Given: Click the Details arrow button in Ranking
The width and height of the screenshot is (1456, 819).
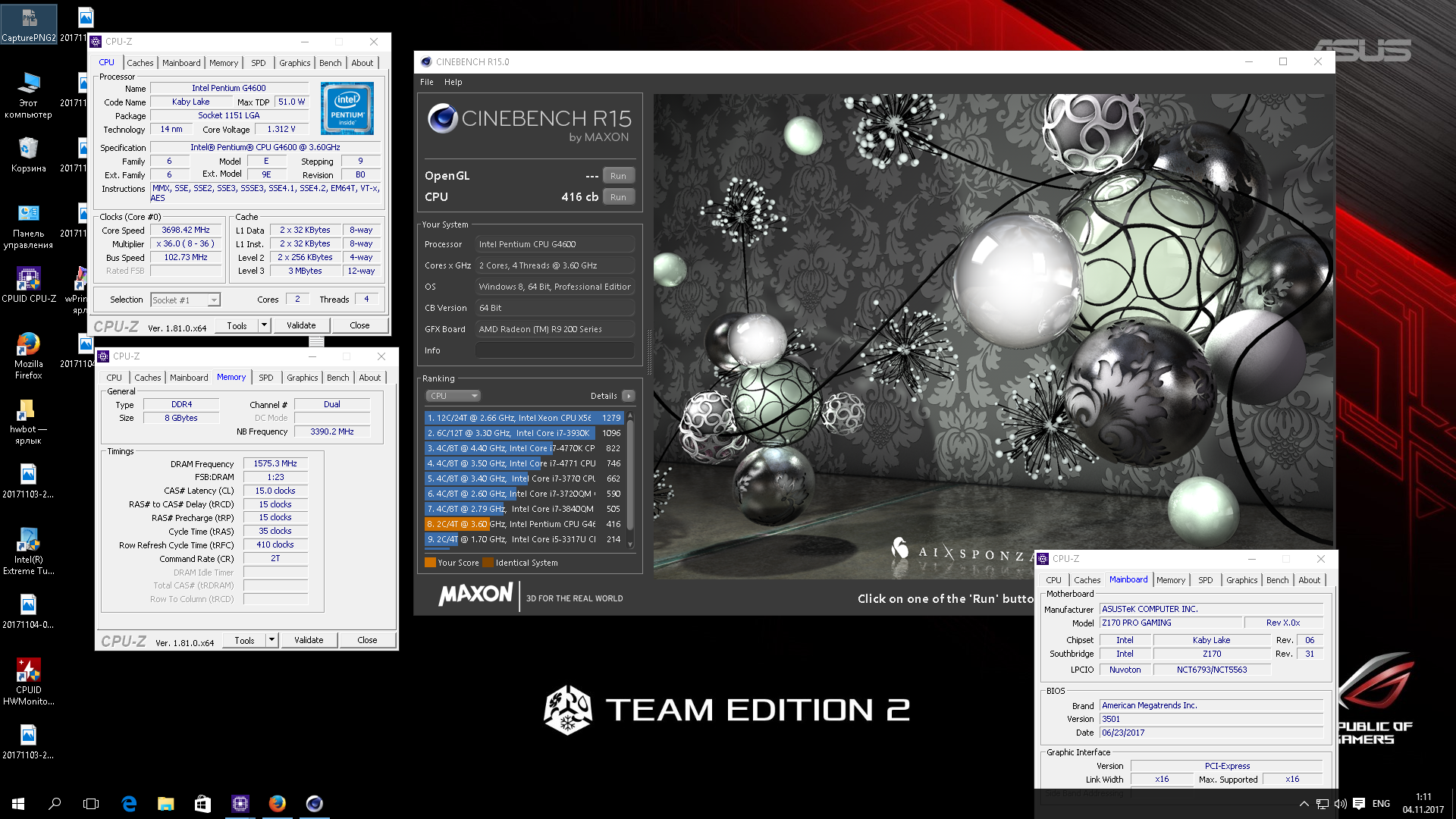Looking at the screenshot, I should [629, 396].
